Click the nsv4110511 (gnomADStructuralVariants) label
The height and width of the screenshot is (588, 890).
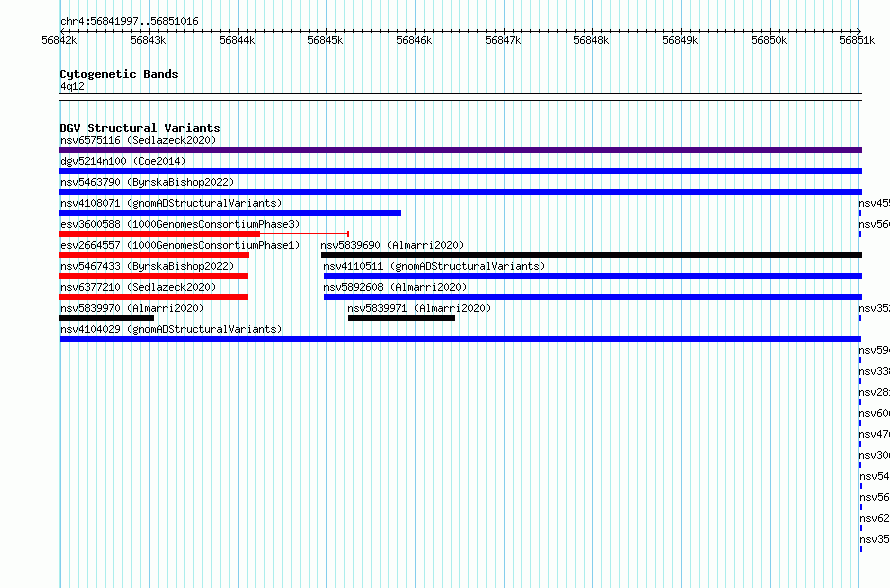pos(434,266)
